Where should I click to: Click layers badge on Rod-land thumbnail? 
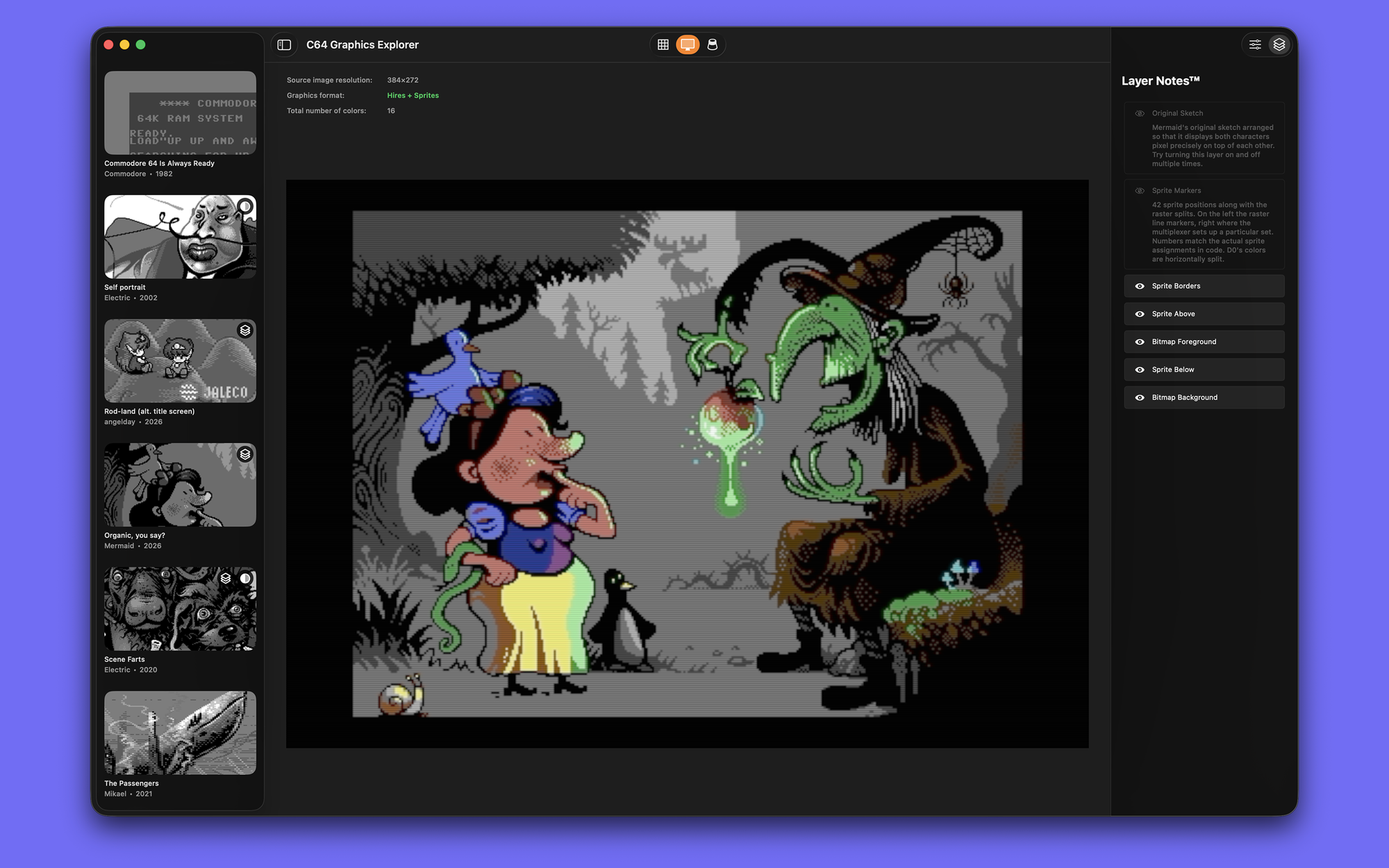pyautogui.click(x=245, y=331)
